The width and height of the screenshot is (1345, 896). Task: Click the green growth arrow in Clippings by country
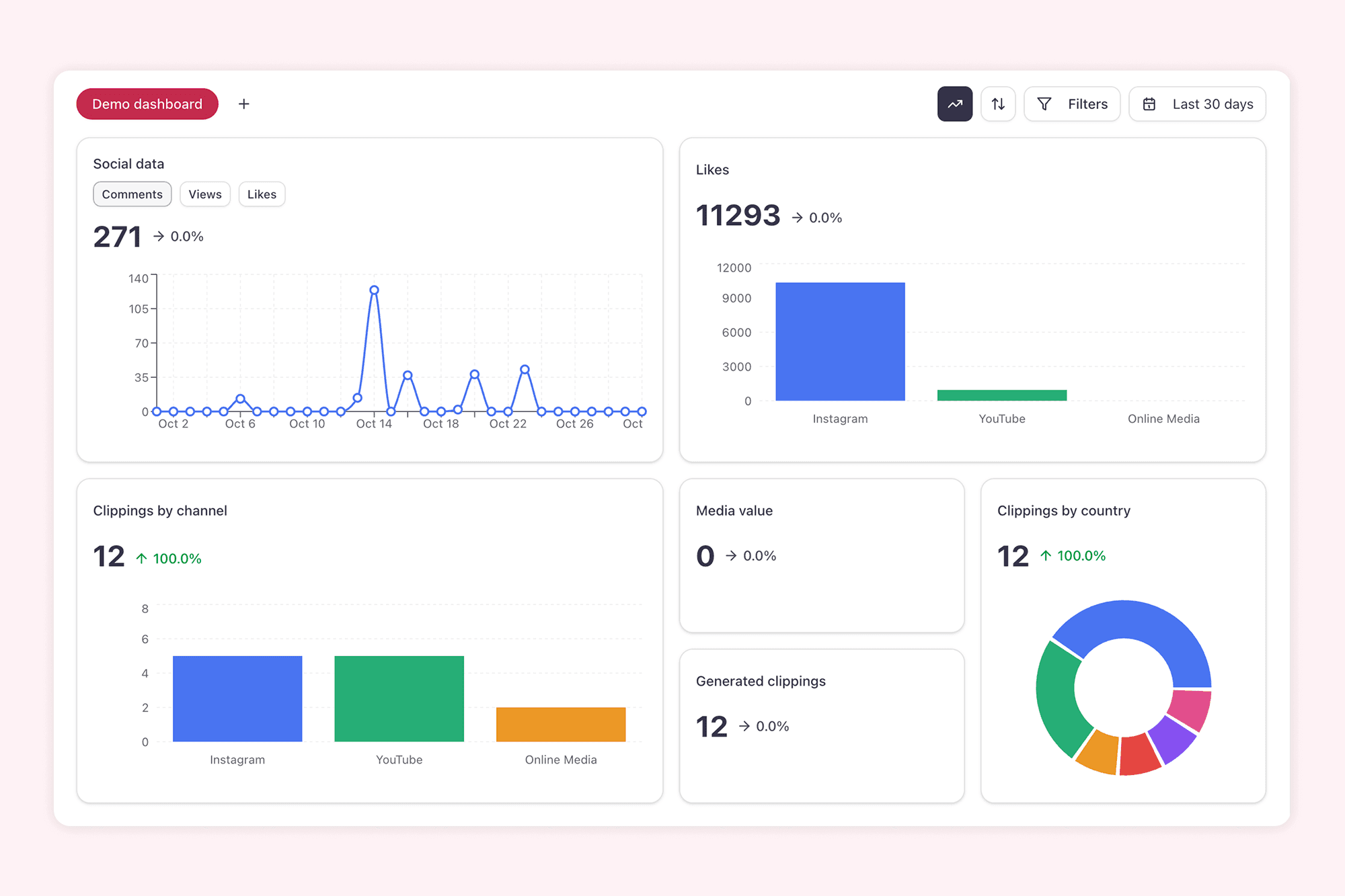tap(1045, 556)
